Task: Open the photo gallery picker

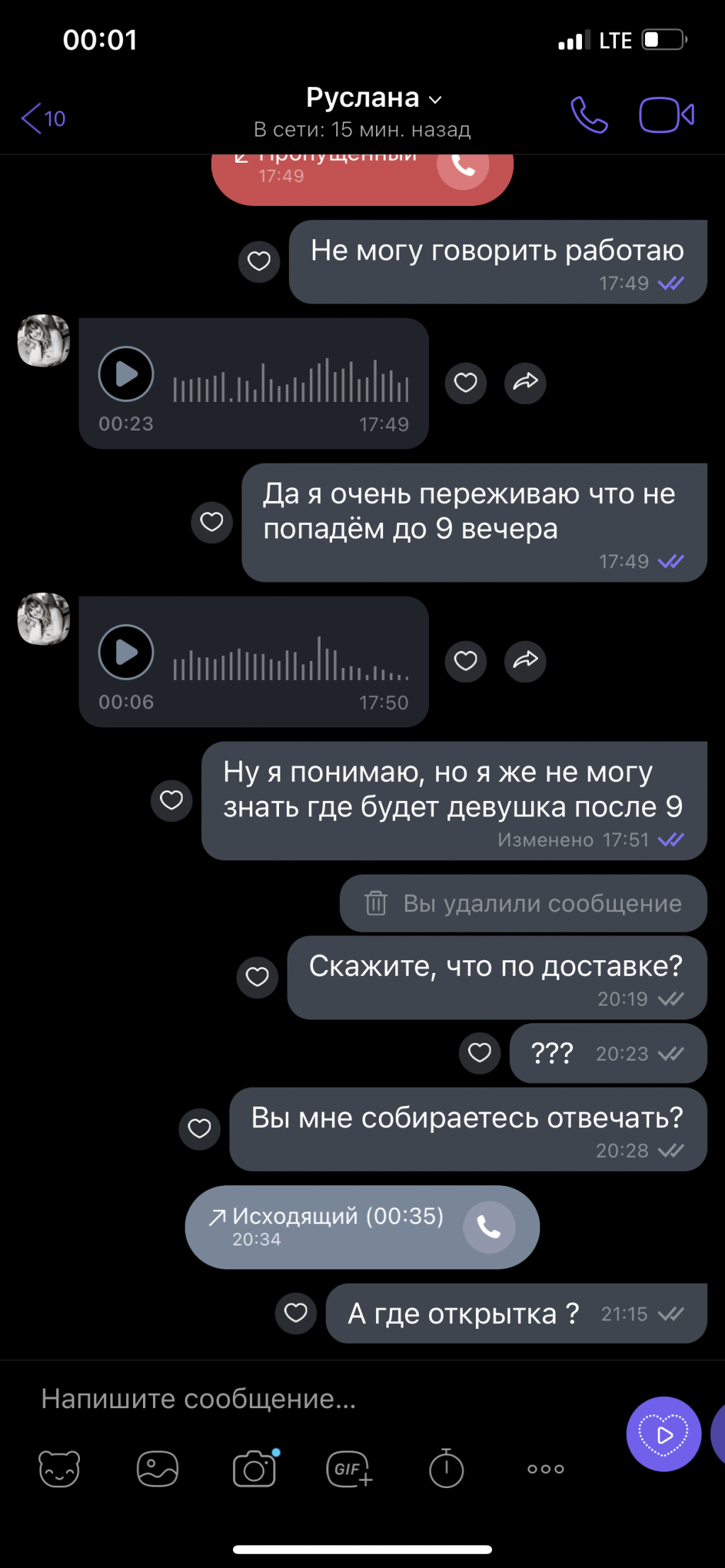Action: tap(157, 1469)
